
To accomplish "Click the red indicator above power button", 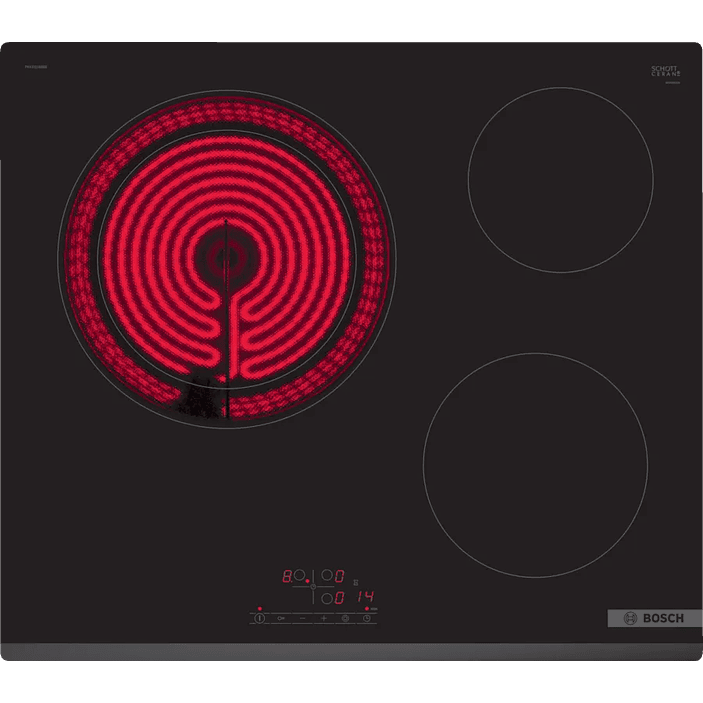I will (x=260, y=608).
